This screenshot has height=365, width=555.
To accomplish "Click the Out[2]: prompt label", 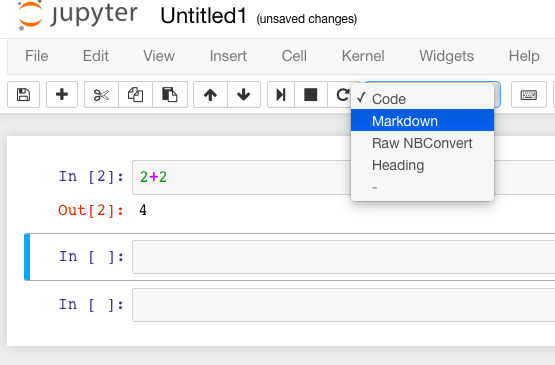I will 91,210.
